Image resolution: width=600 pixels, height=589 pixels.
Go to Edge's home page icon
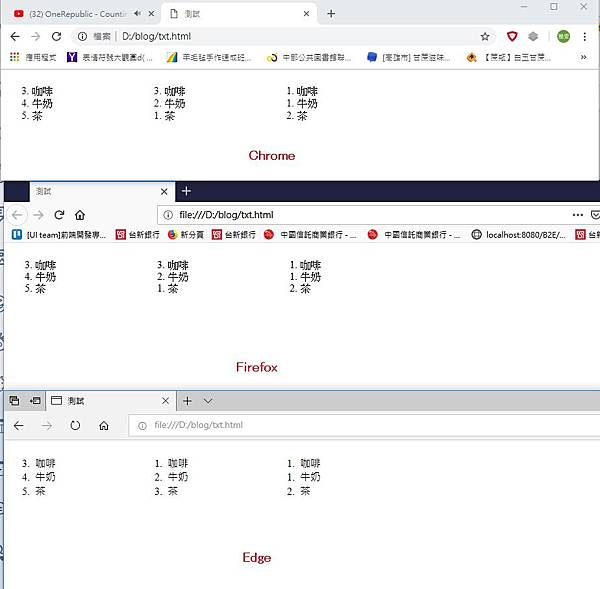click(x=104, y=425)
